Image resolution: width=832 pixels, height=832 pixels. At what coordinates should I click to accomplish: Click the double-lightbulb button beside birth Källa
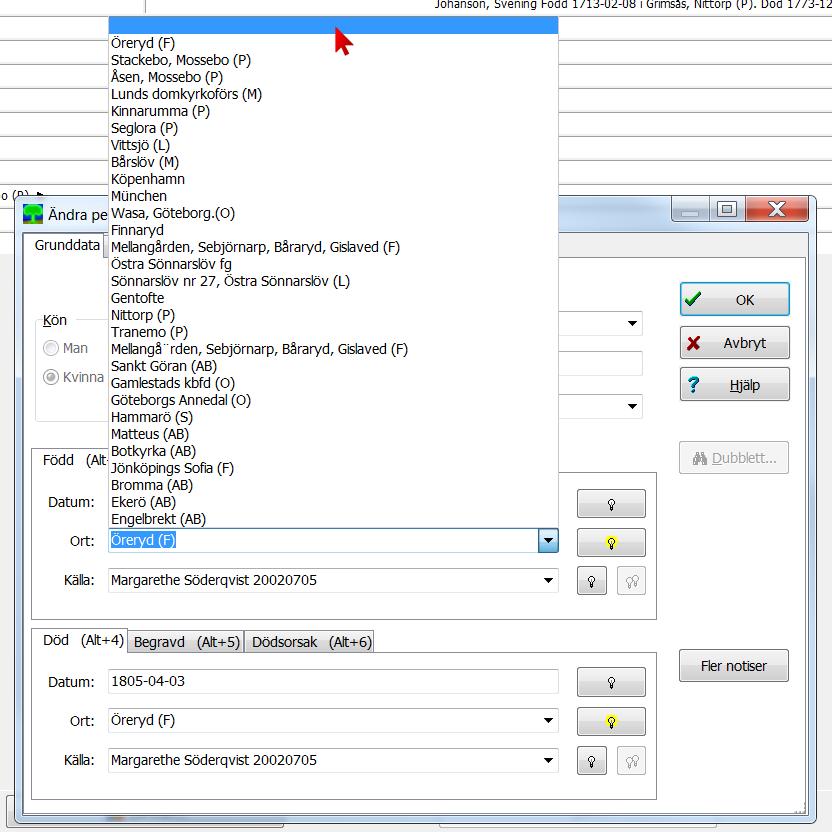click(x=631, y=580)
